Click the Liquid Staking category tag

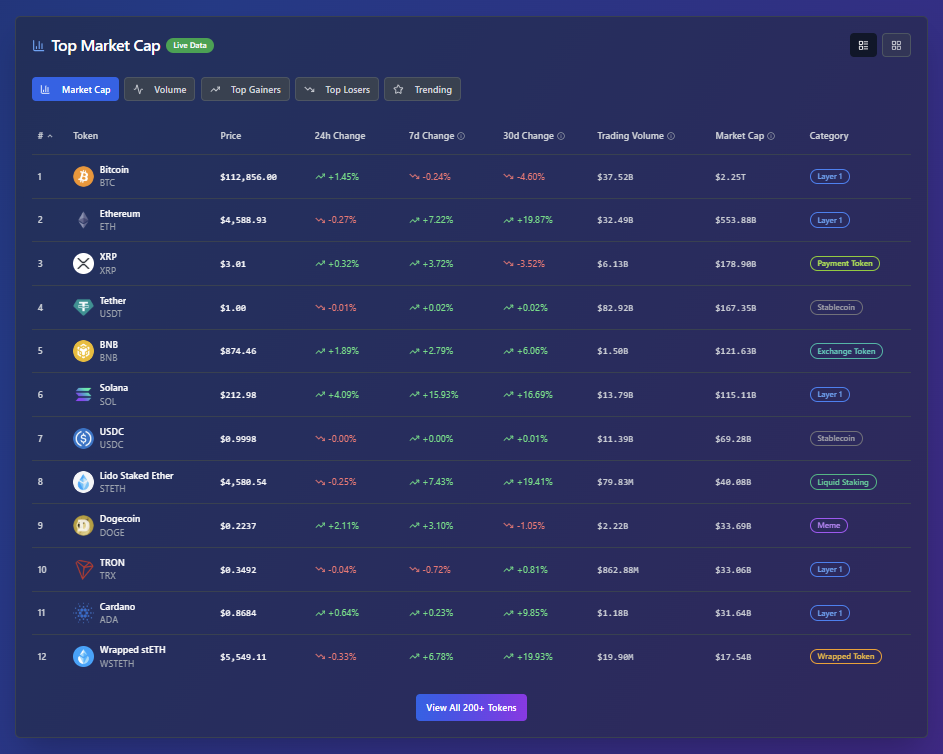tap(843, 482)
